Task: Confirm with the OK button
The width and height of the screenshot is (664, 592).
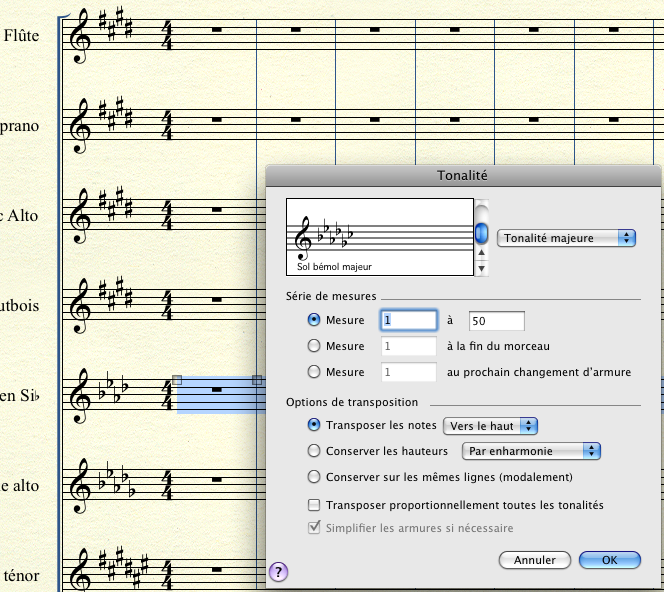Action: tap(609, 560)
